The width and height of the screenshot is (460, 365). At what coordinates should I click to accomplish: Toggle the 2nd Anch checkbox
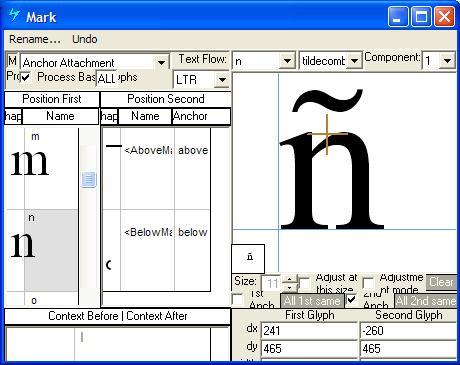[x=351, y=299]
